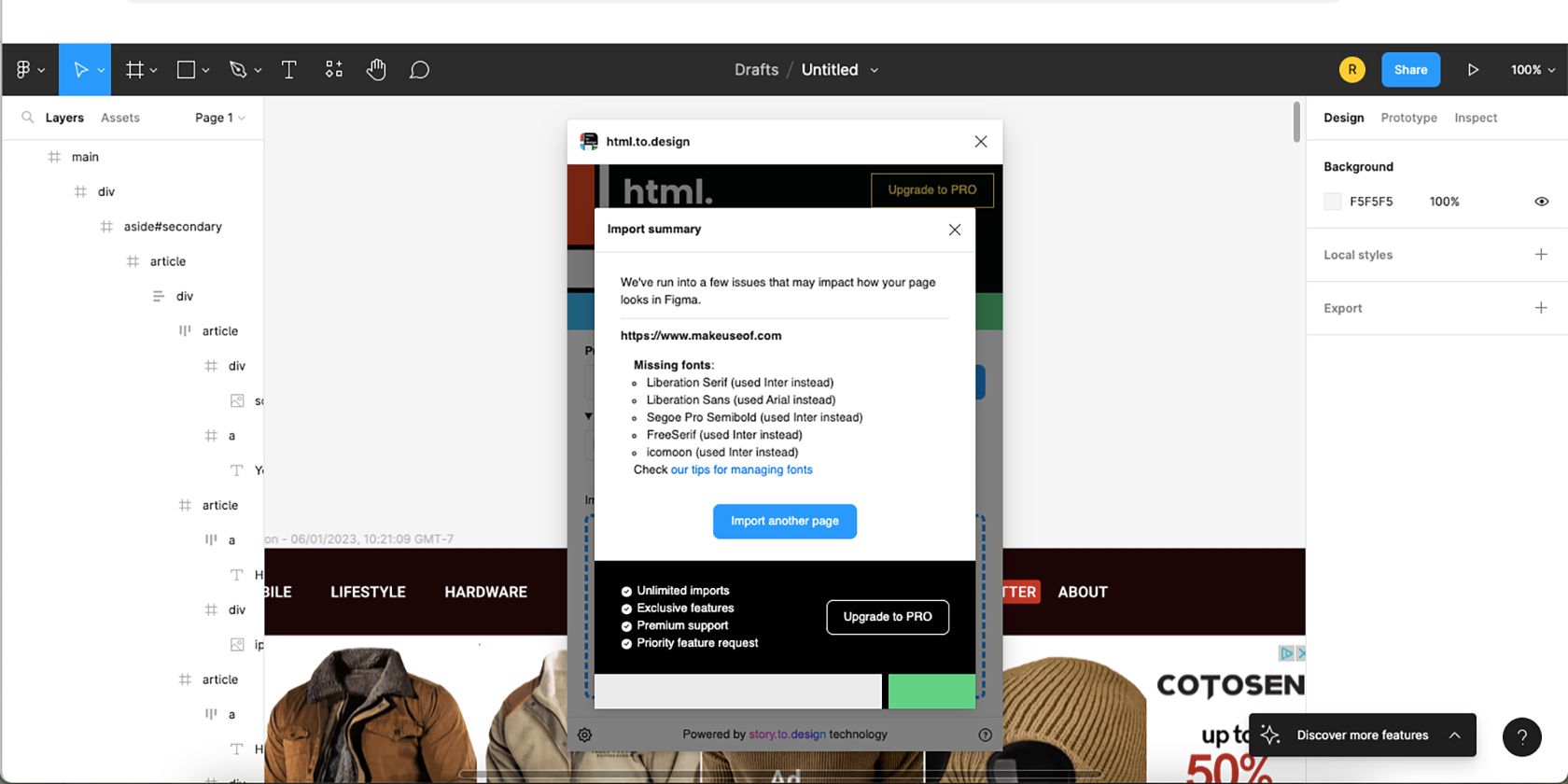Switch to the Layers tab
The width and height of the screenshot is (1568, 784).
click(64, 118)
